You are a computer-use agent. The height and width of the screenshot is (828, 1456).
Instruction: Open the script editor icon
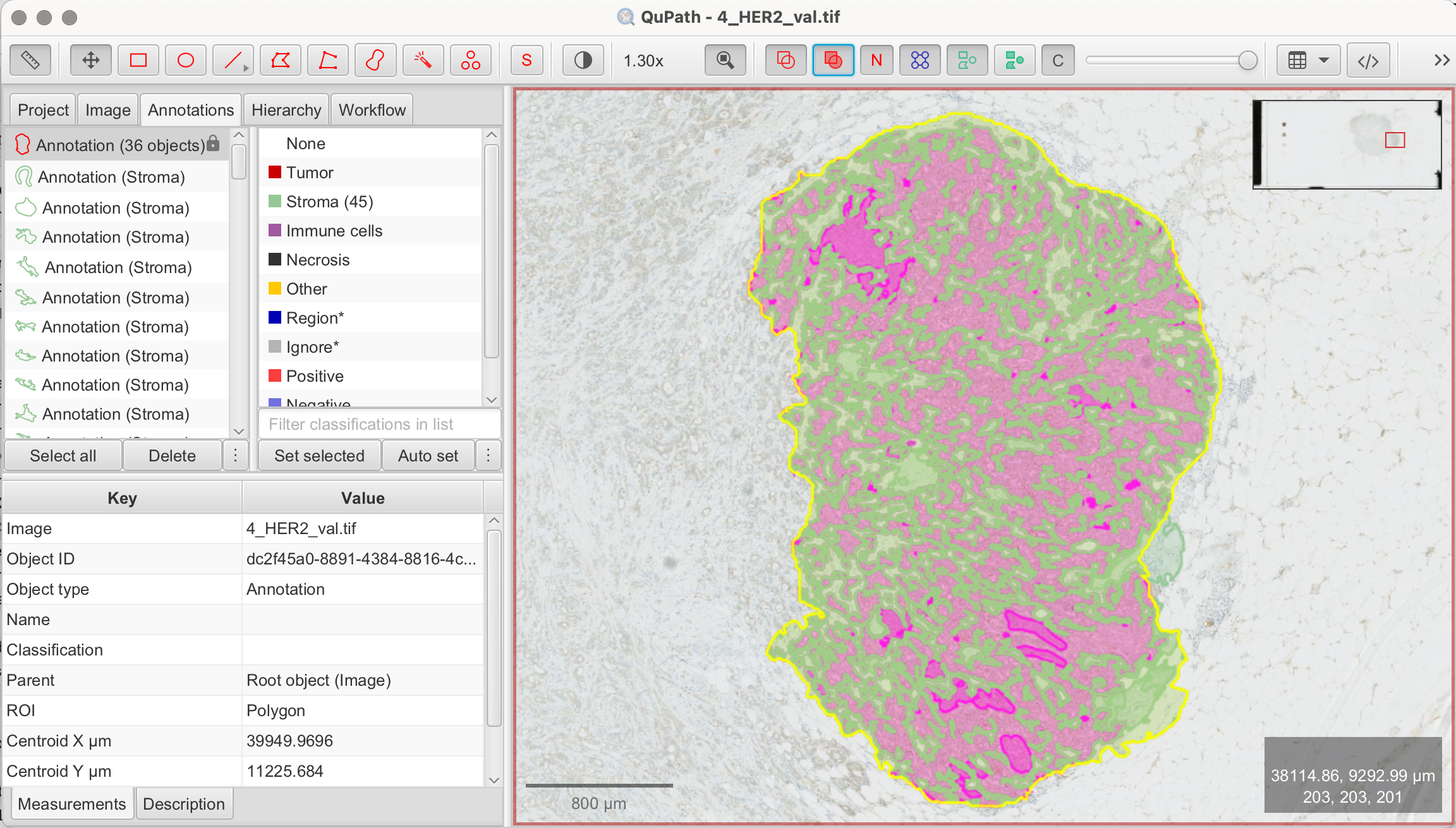pyautogui.click(x=1368, y=61)
